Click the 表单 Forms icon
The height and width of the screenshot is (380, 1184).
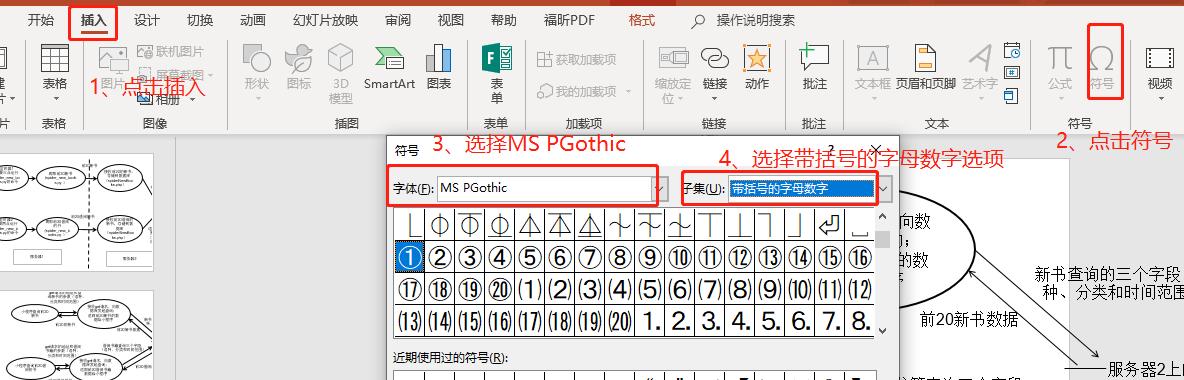tap(497, 59)
